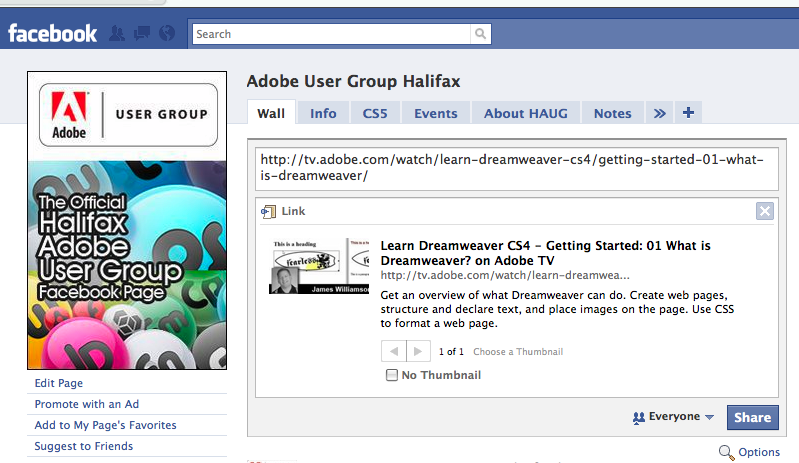Switch to the About HAUG tab
The width and height of the screenshot is (799, 463).
[525, 113]
